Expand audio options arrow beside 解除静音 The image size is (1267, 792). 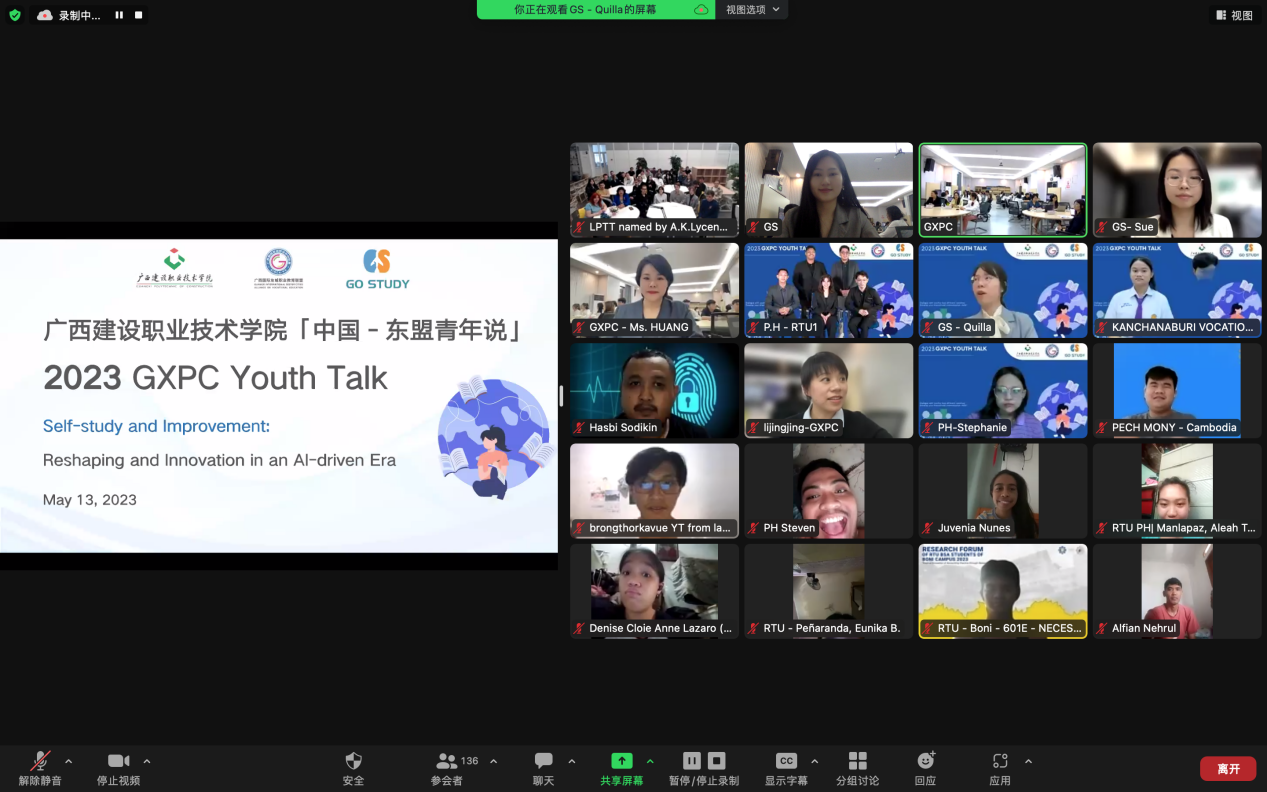[68, 761]
